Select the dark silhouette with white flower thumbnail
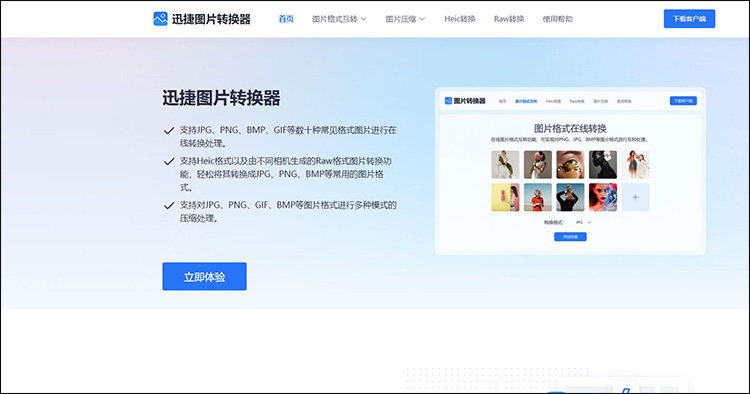Image resolution: width=750 pixels, height=394 pixels. tap(603, 164)
